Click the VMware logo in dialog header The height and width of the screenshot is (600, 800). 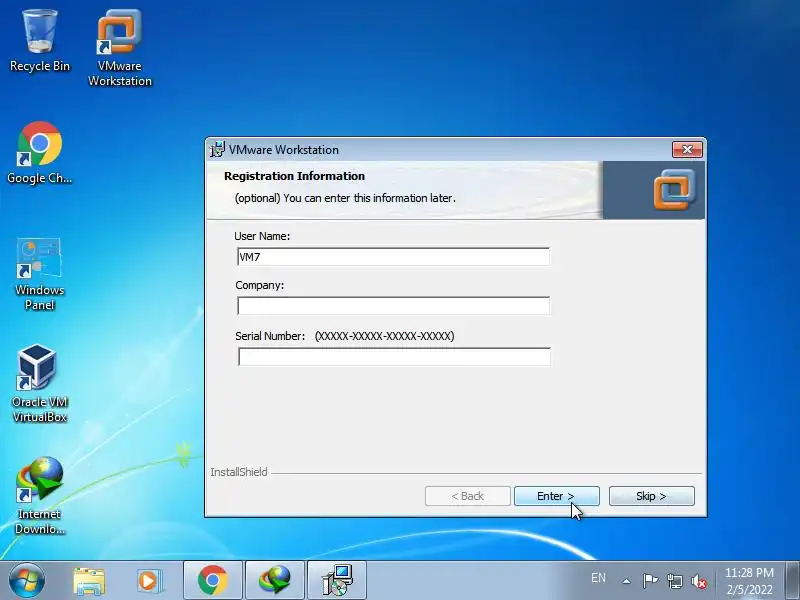[x=674, y=190]
